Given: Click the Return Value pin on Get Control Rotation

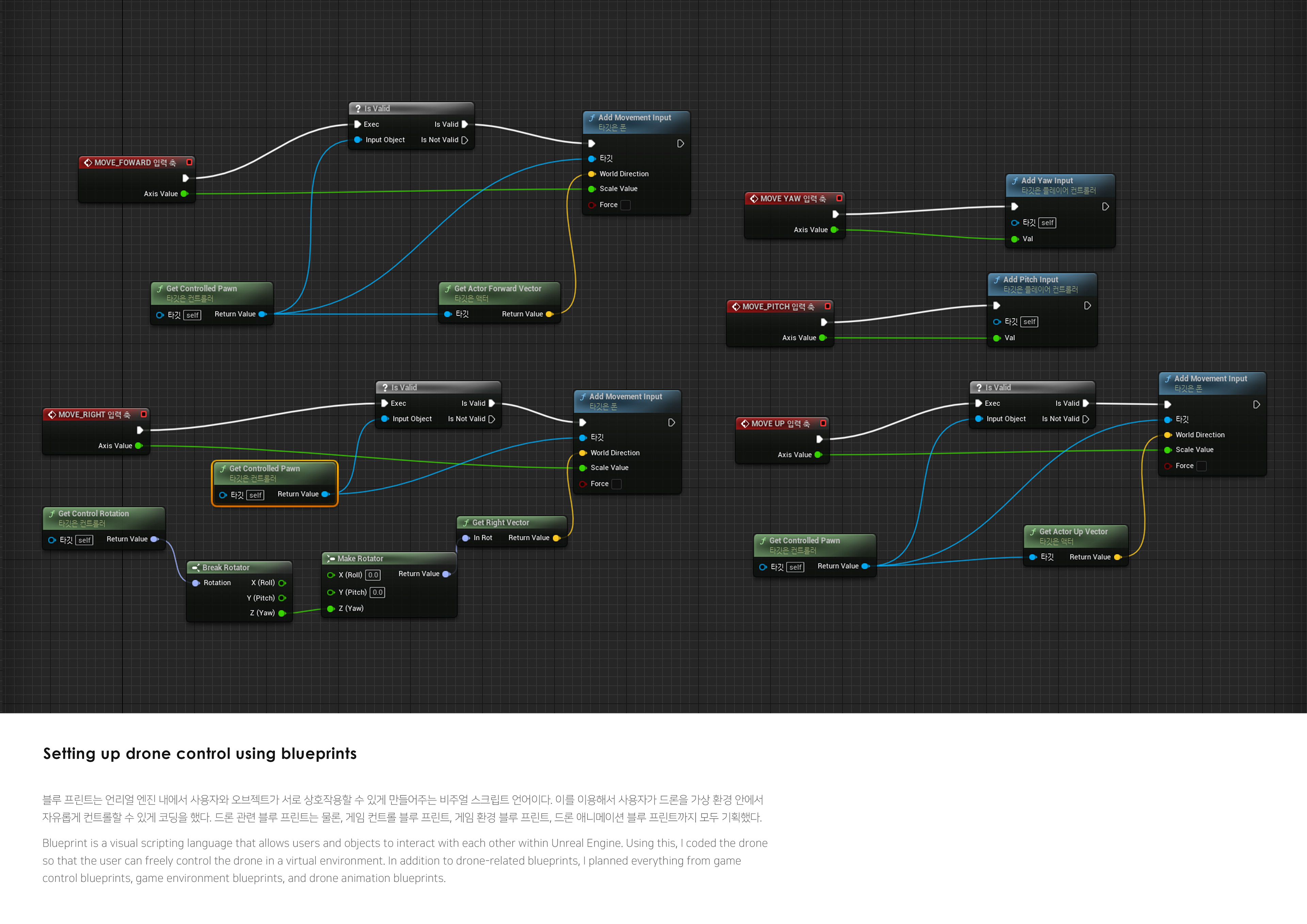Looking at the screenshot, I should pos(154,539).
